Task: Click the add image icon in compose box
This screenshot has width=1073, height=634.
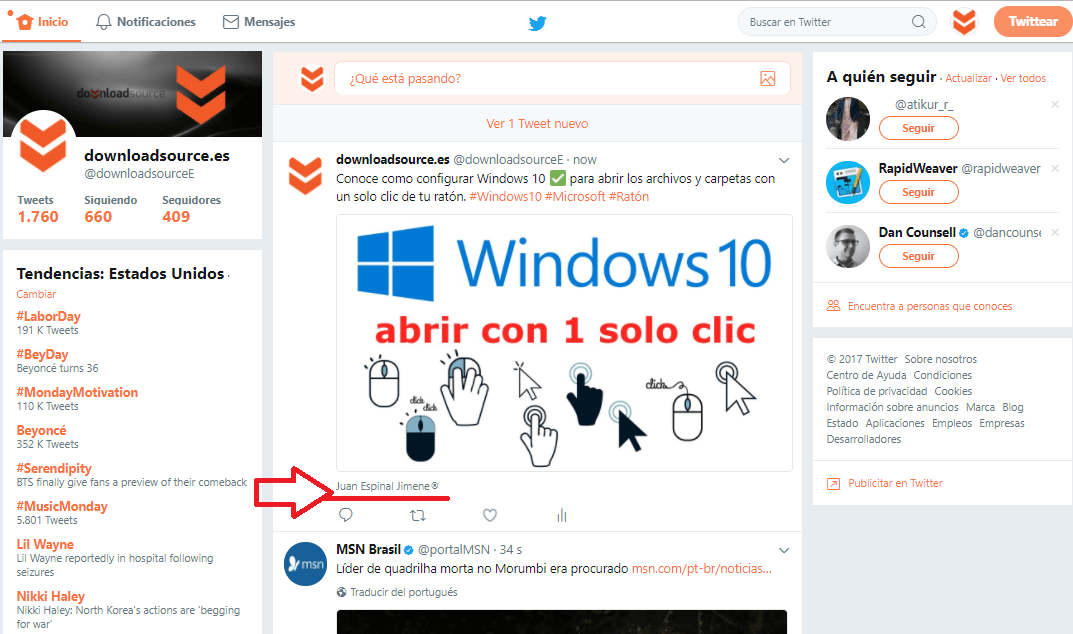Action: [768, 79]
